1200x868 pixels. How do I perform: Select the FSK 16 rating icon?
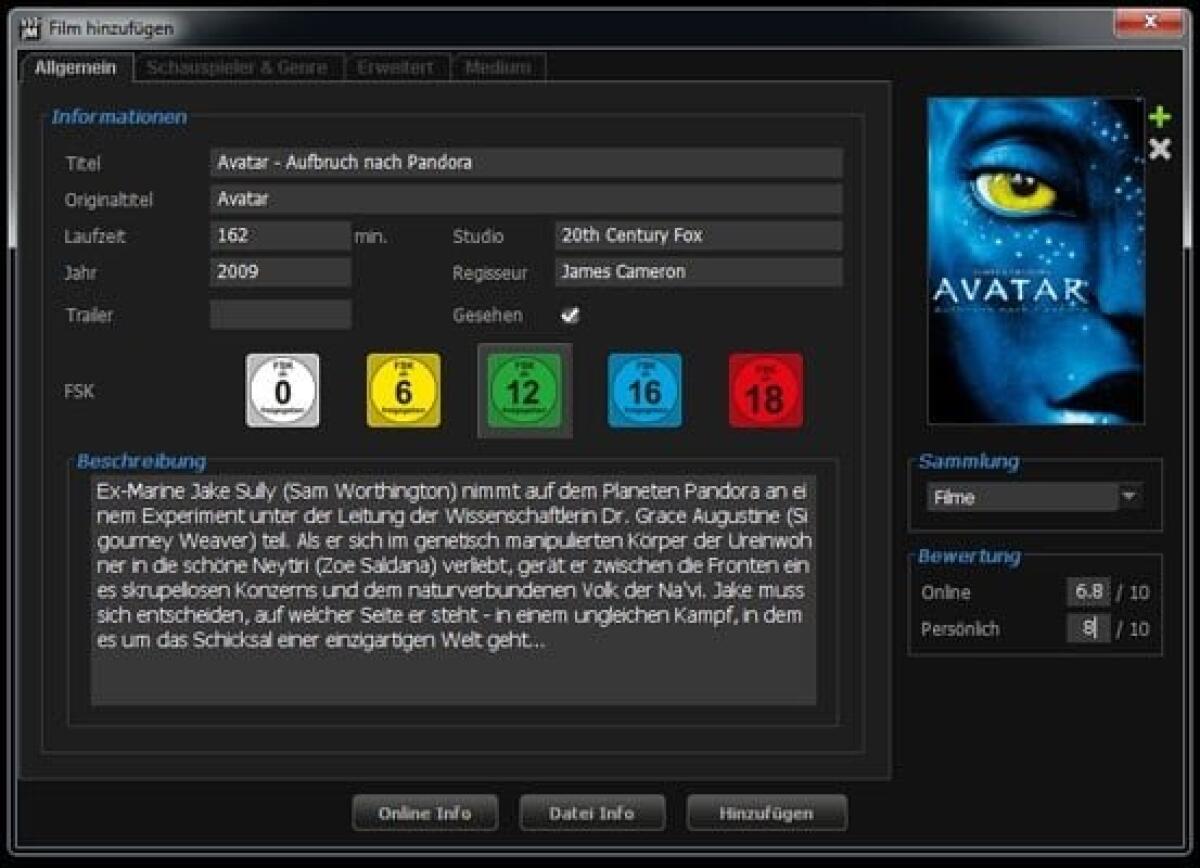point(645,390)
